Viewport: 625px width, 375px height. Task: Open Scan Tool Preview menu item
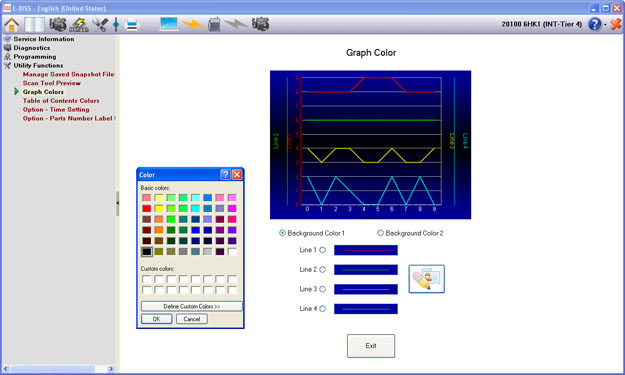(51, 83)
